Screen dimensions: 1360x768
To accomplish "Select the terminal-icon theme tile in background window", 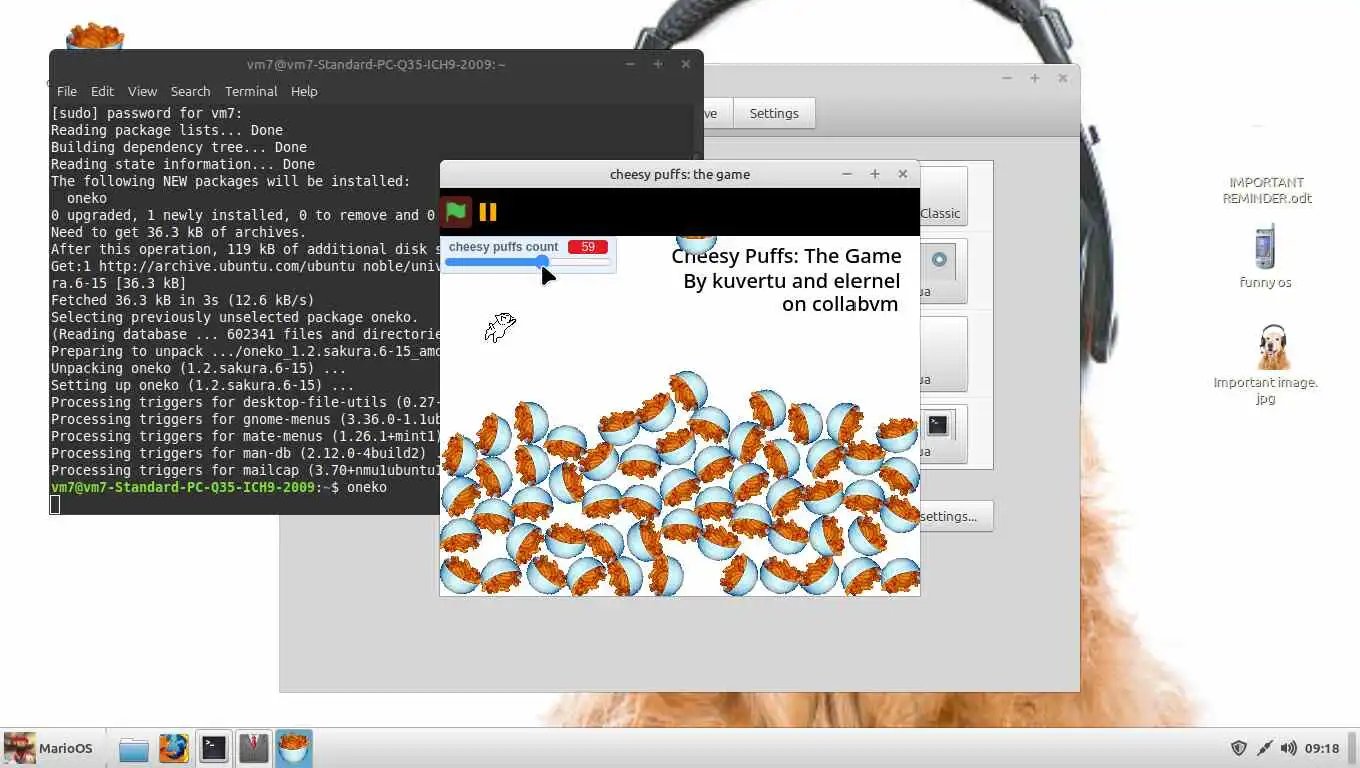I will 942,436.
